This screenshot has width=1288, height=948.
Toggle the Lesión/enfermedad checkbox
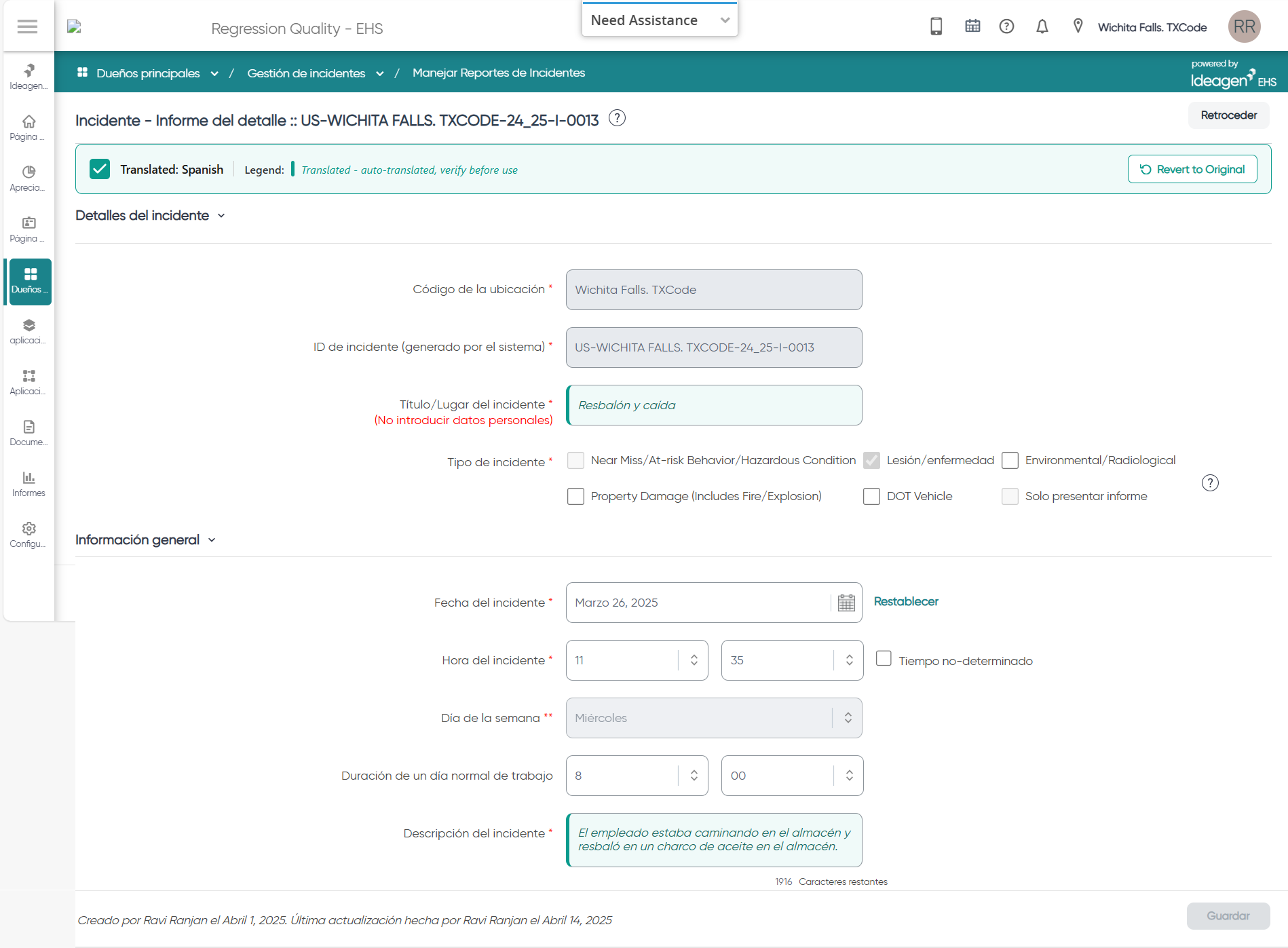[871, 460]
